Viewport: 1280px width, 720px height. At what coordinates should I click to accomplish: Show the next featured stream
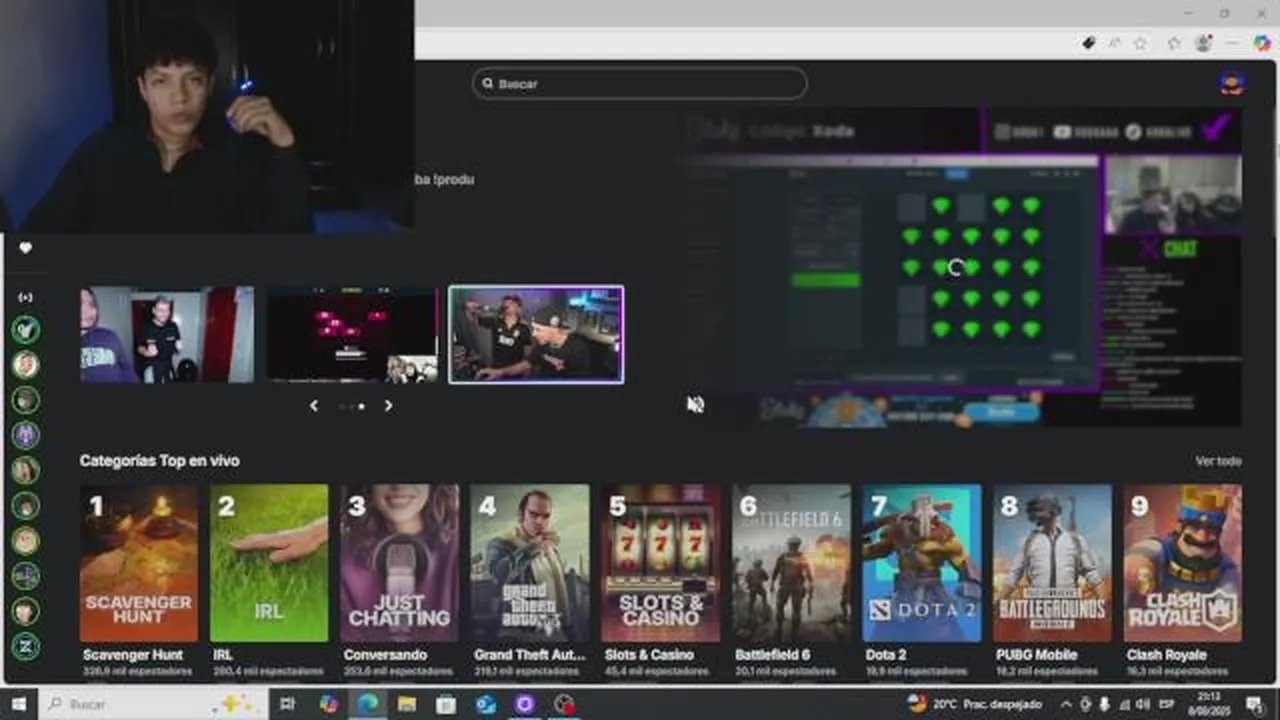tap(388, 406)
